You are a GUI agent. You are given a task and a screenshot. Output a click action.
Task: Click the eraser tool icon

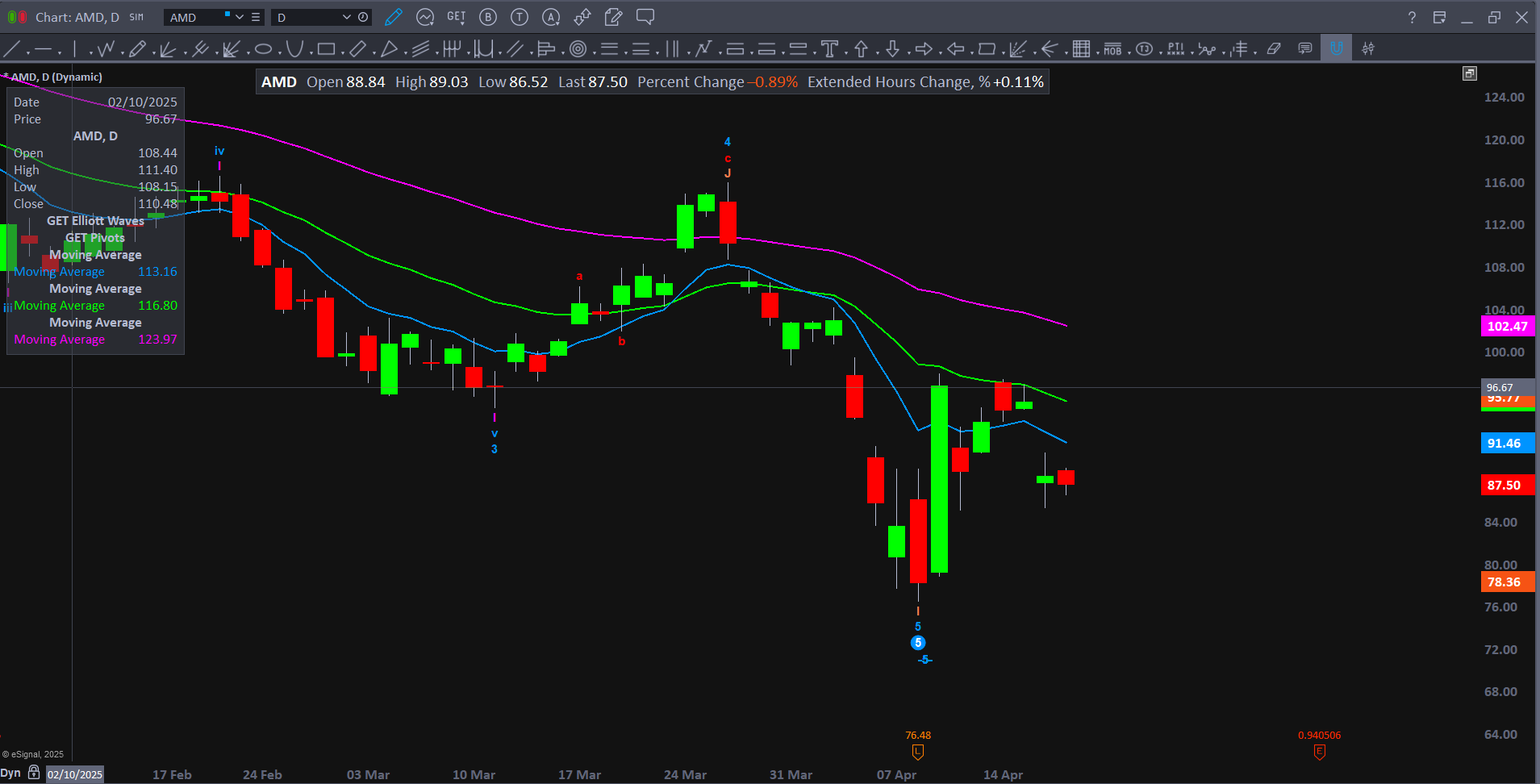coord(1274,49)
